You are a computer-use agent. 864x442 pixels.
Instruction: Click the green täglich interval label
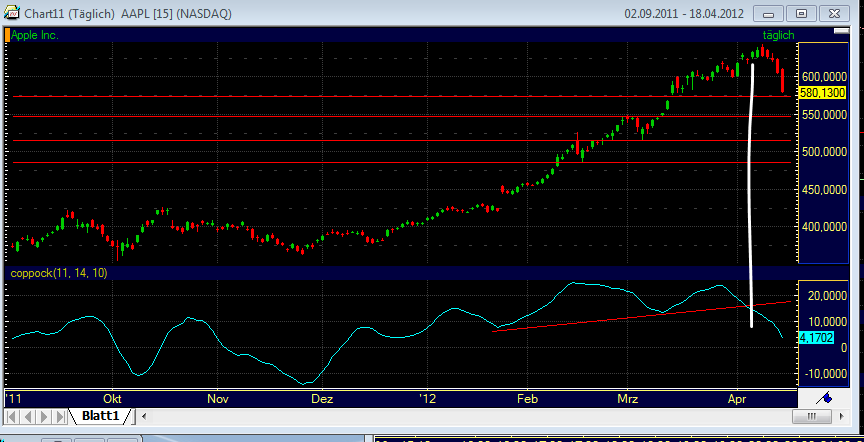coord(778,35)
